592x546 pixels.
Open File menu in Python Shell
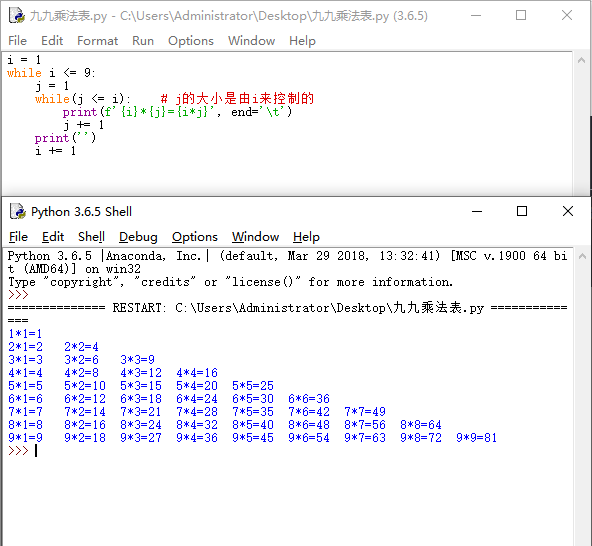(x=18, y=237)
